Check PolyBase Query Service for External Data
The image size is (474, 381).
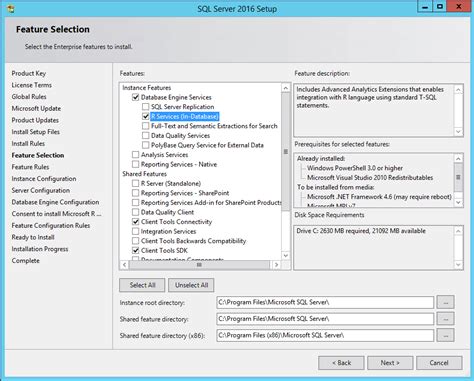point(145,145)
